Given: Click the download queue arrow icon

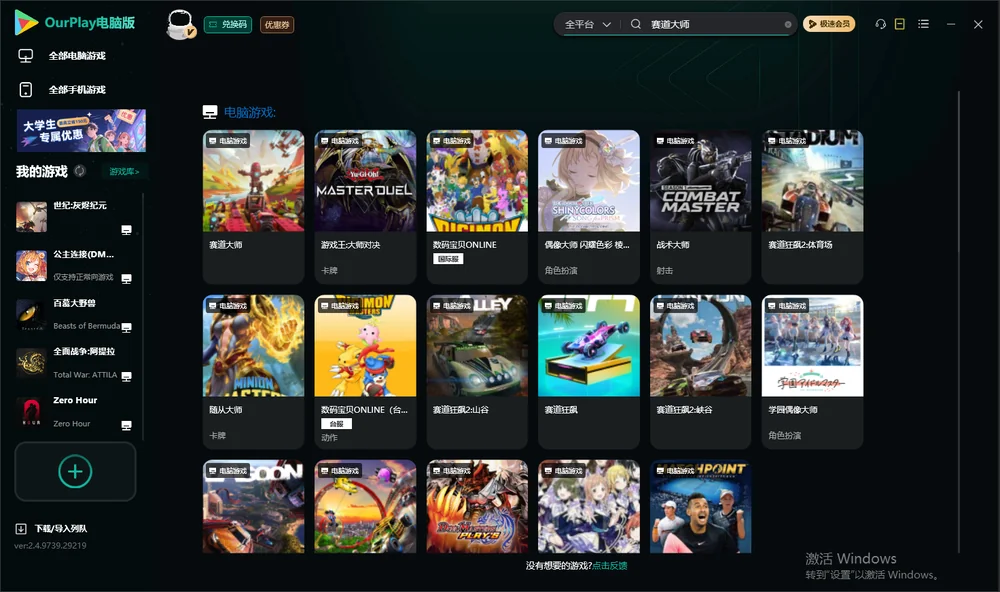Looking at the screenshot, I should (21, 529).
